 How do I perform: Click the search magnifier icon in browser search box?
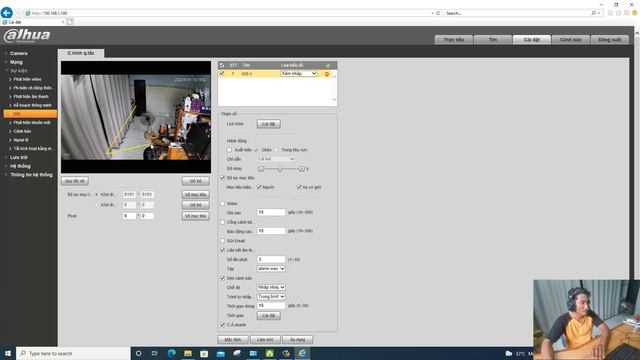click(x=593, y=13)
